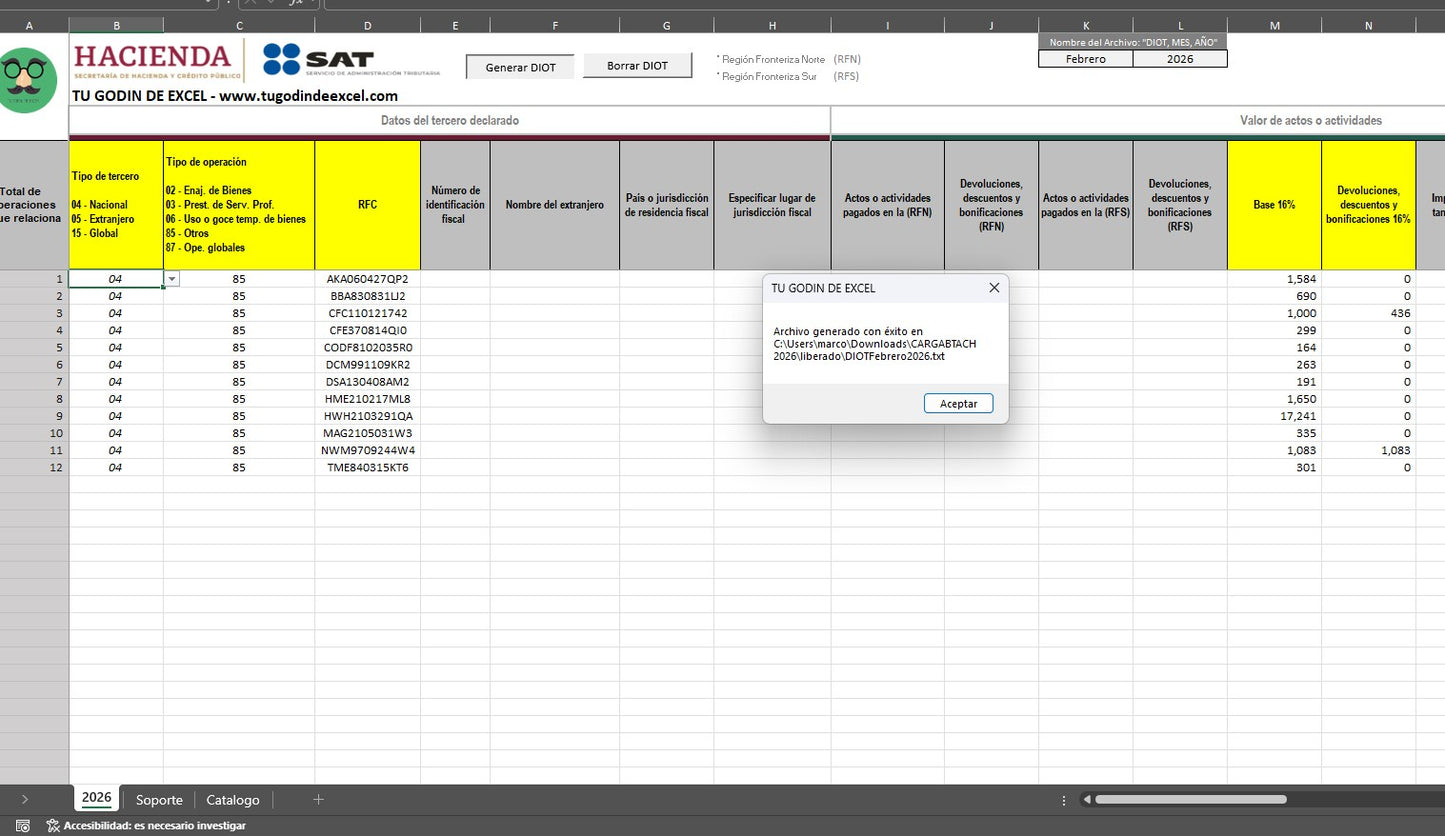Select RFC cell NWM9709244W4
Viewport: 1445px width, 836px height.
367,450
